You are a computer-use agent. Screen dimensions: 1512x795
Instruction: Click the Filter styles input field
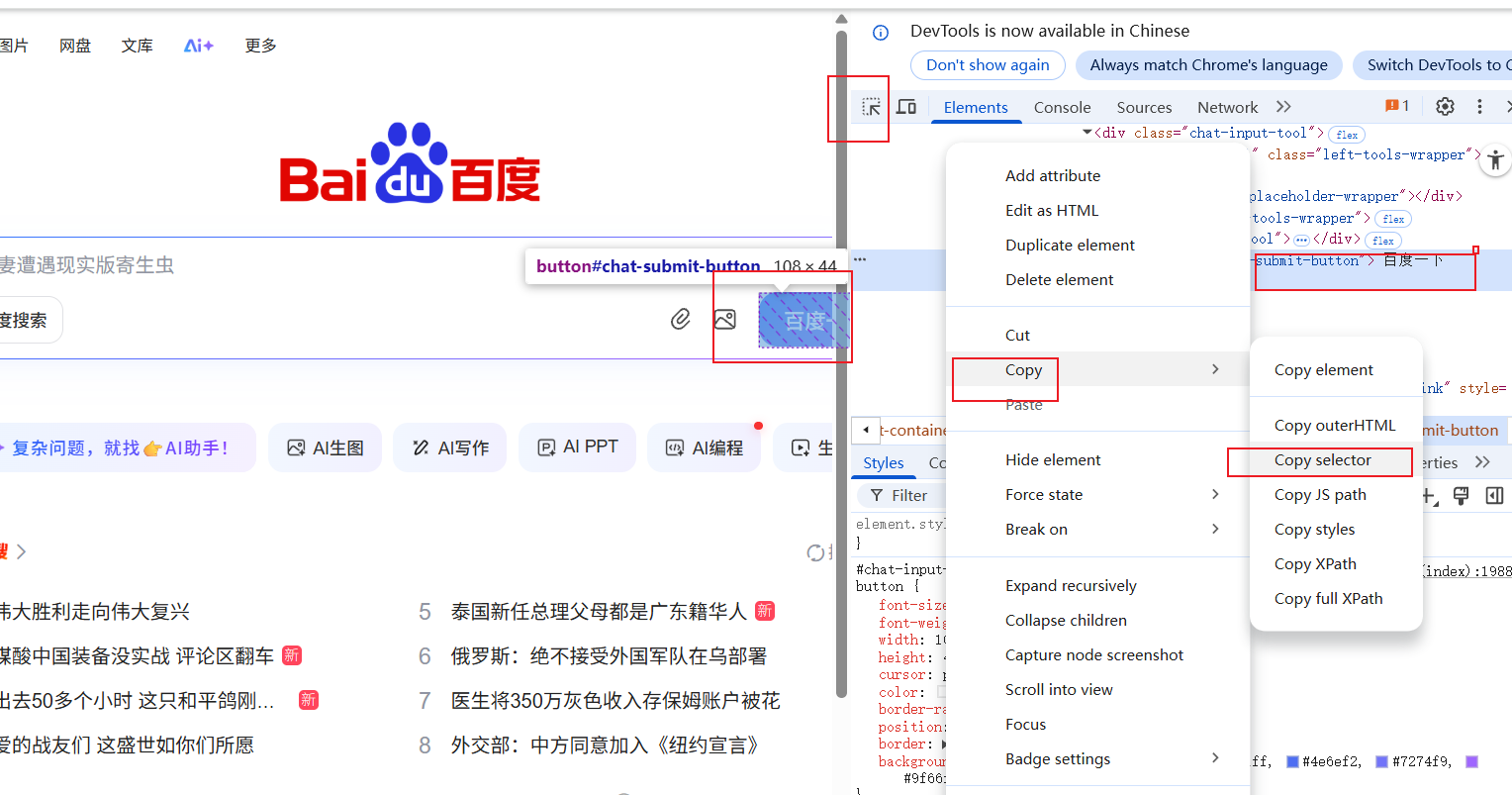[x=902, y=495]
